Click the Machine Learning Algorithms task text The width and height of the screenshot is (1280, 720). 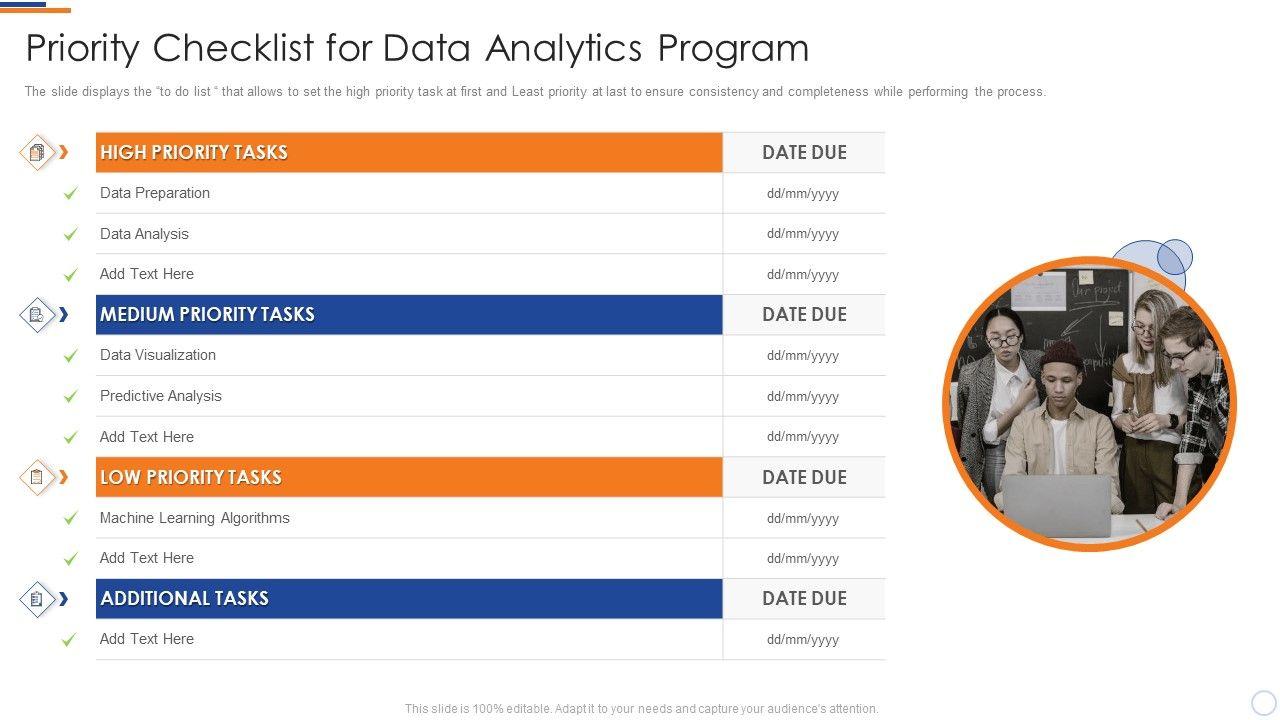195,518
